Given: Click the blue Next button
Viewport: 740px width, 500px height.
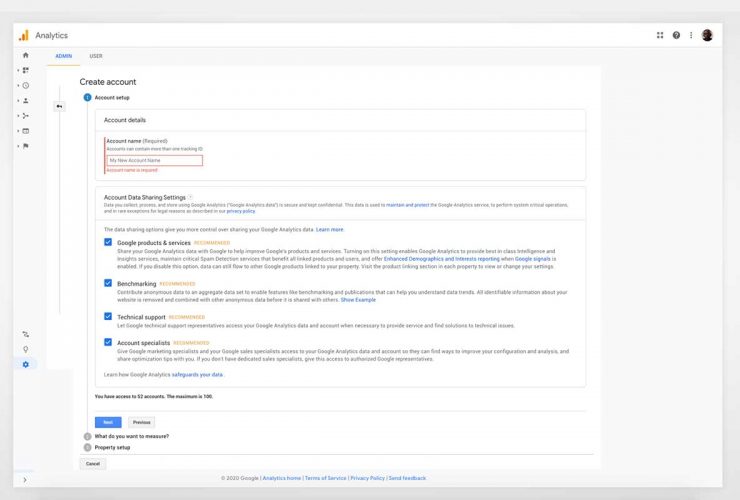Looking at the screenshot, I should [x=108, y=422].
